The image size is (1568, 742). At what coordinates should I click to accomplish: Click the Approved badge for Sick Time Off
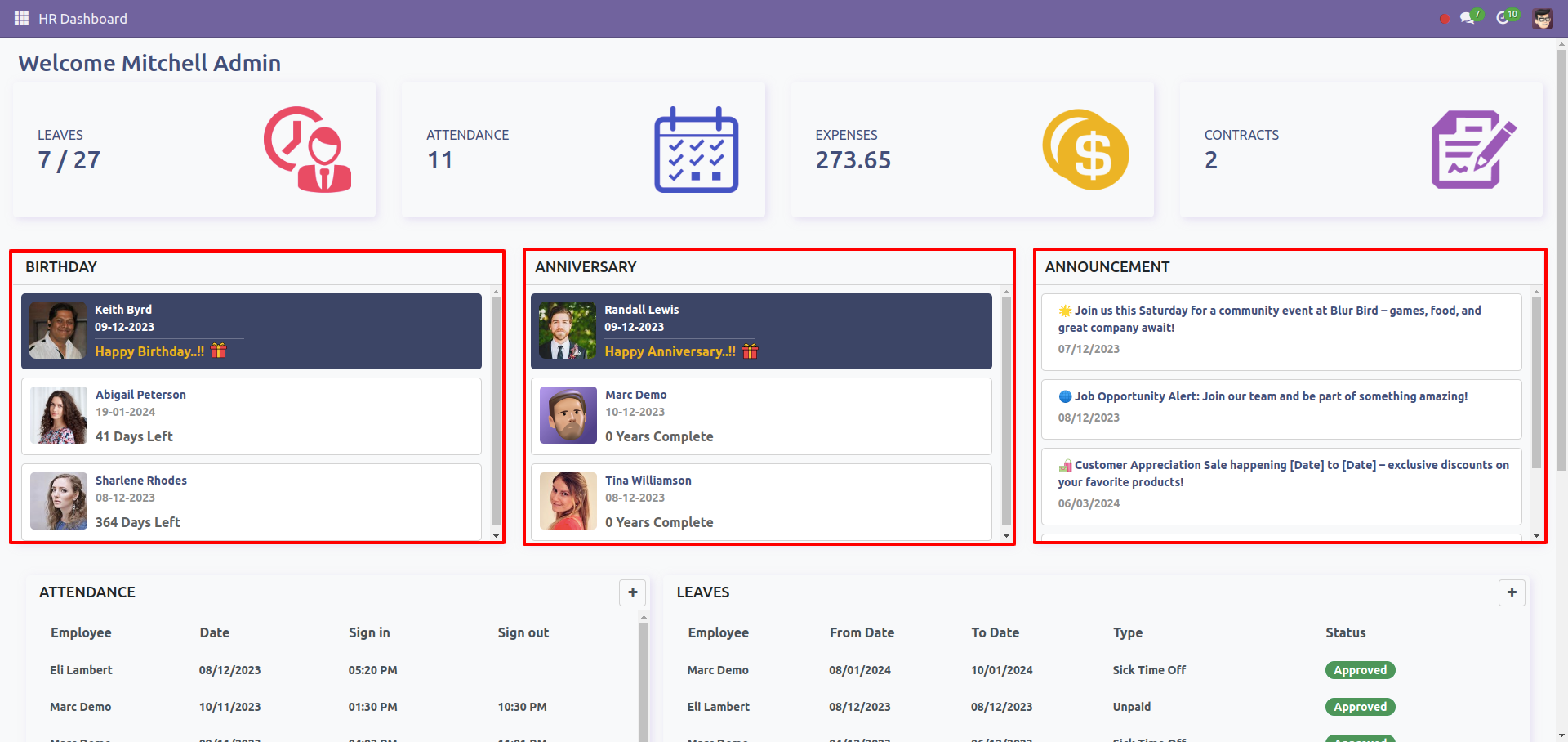1360,670
